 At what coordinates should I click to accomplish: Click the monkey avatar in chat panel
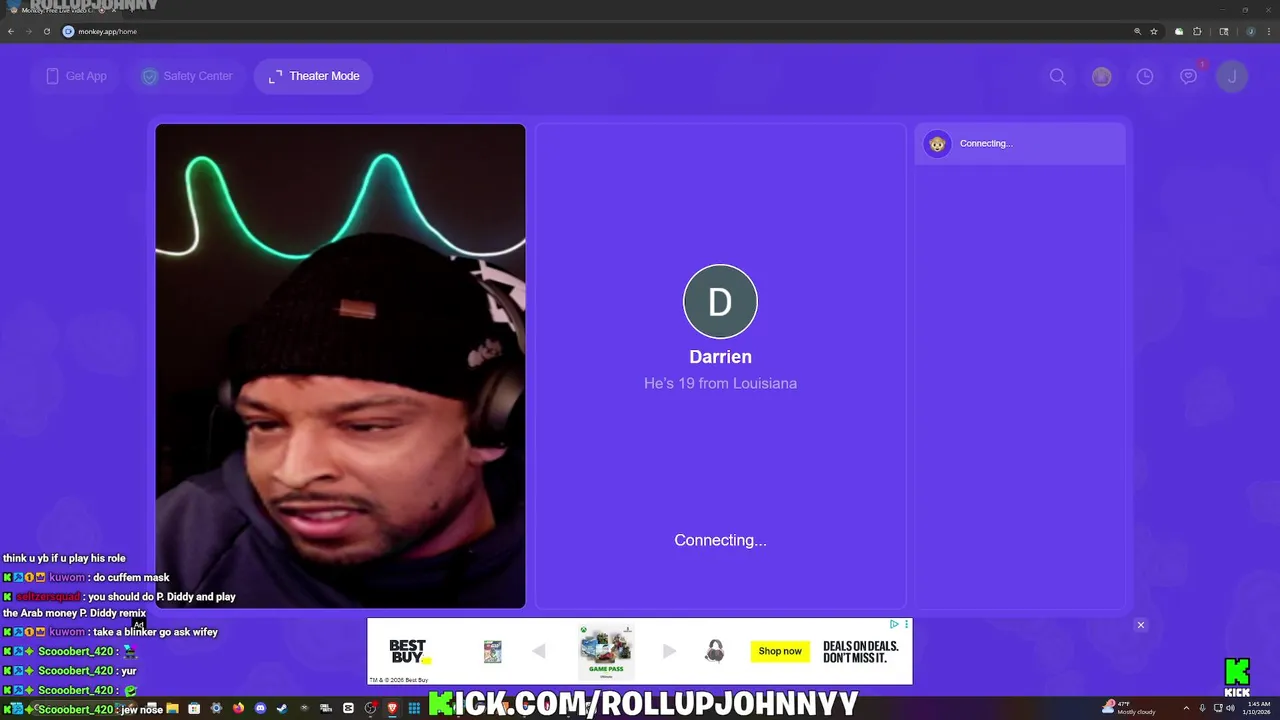click(937, 144)
